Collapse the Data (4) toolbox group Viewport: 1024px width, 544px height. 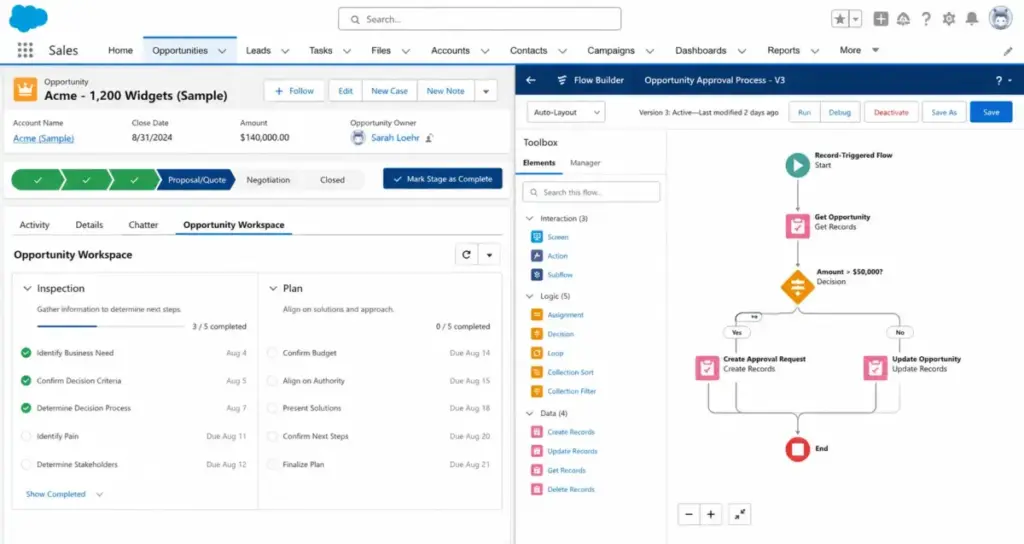click(530, 413)
